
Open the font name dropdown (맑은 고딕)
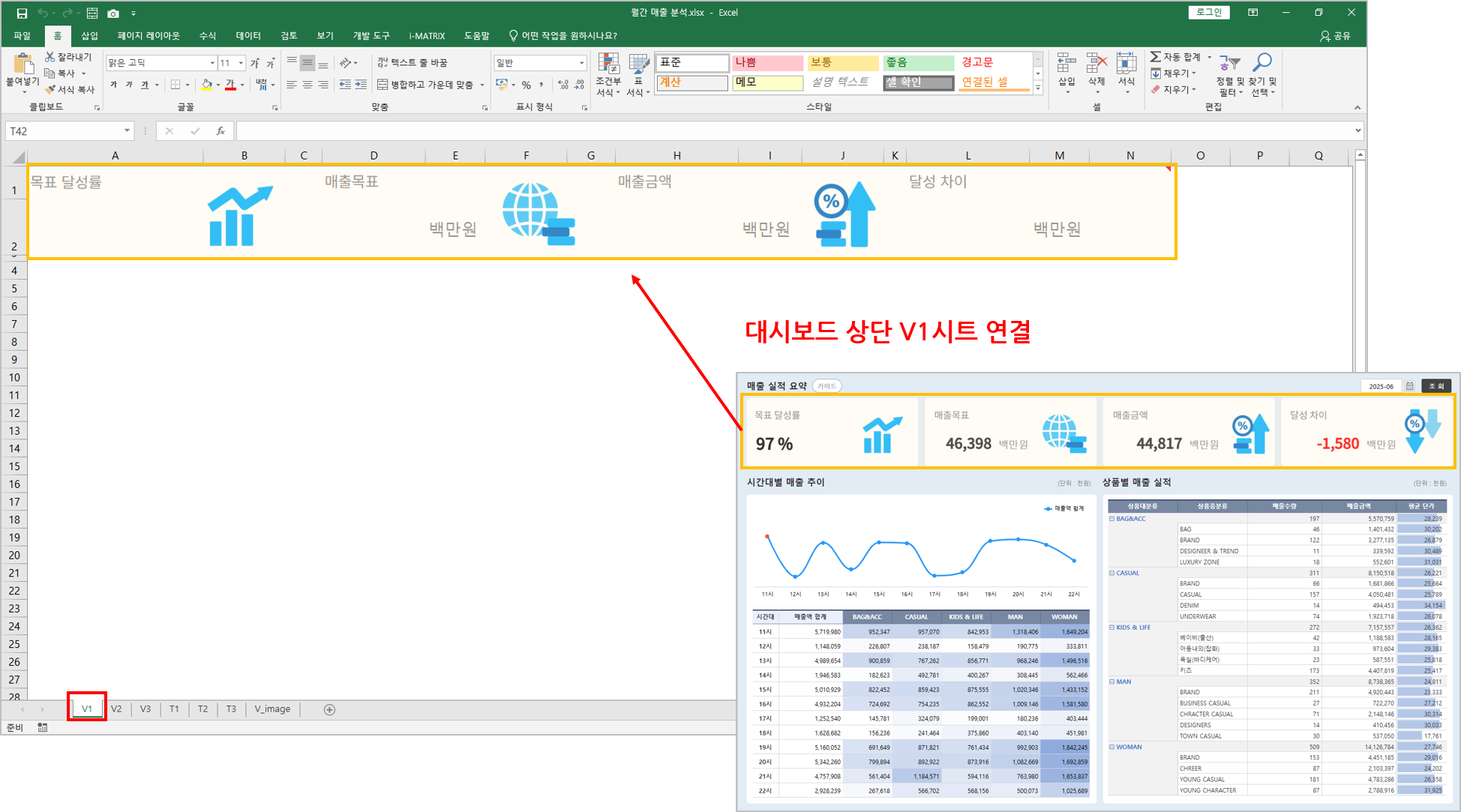click(212, 63)
